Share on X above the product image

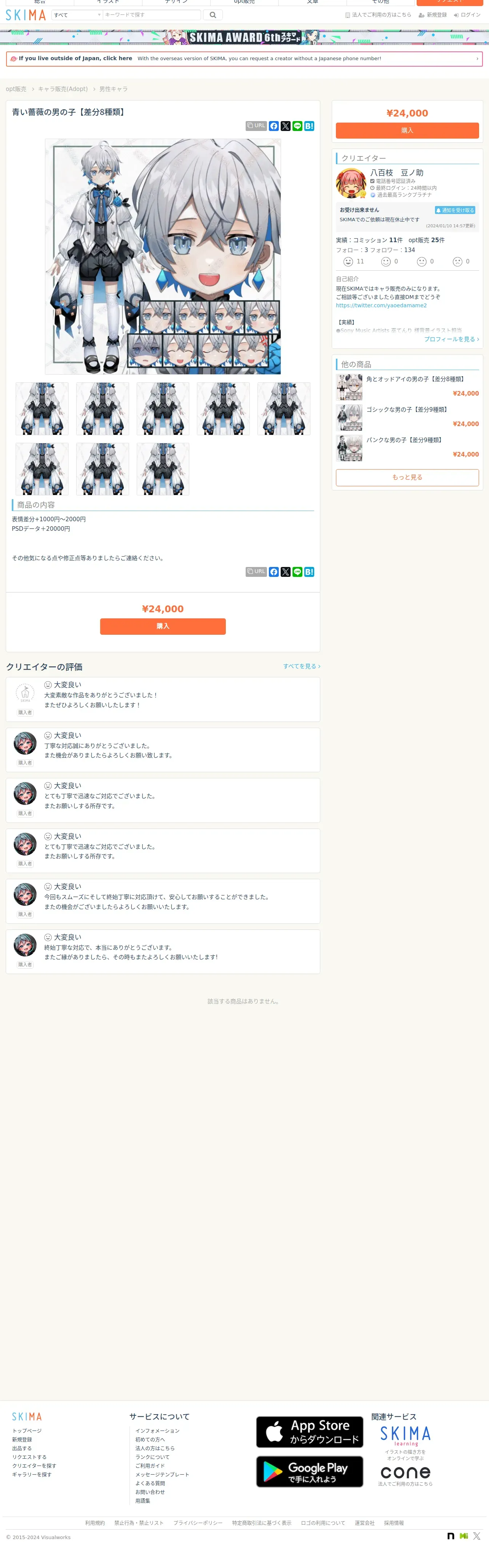(x=286, y=126)
